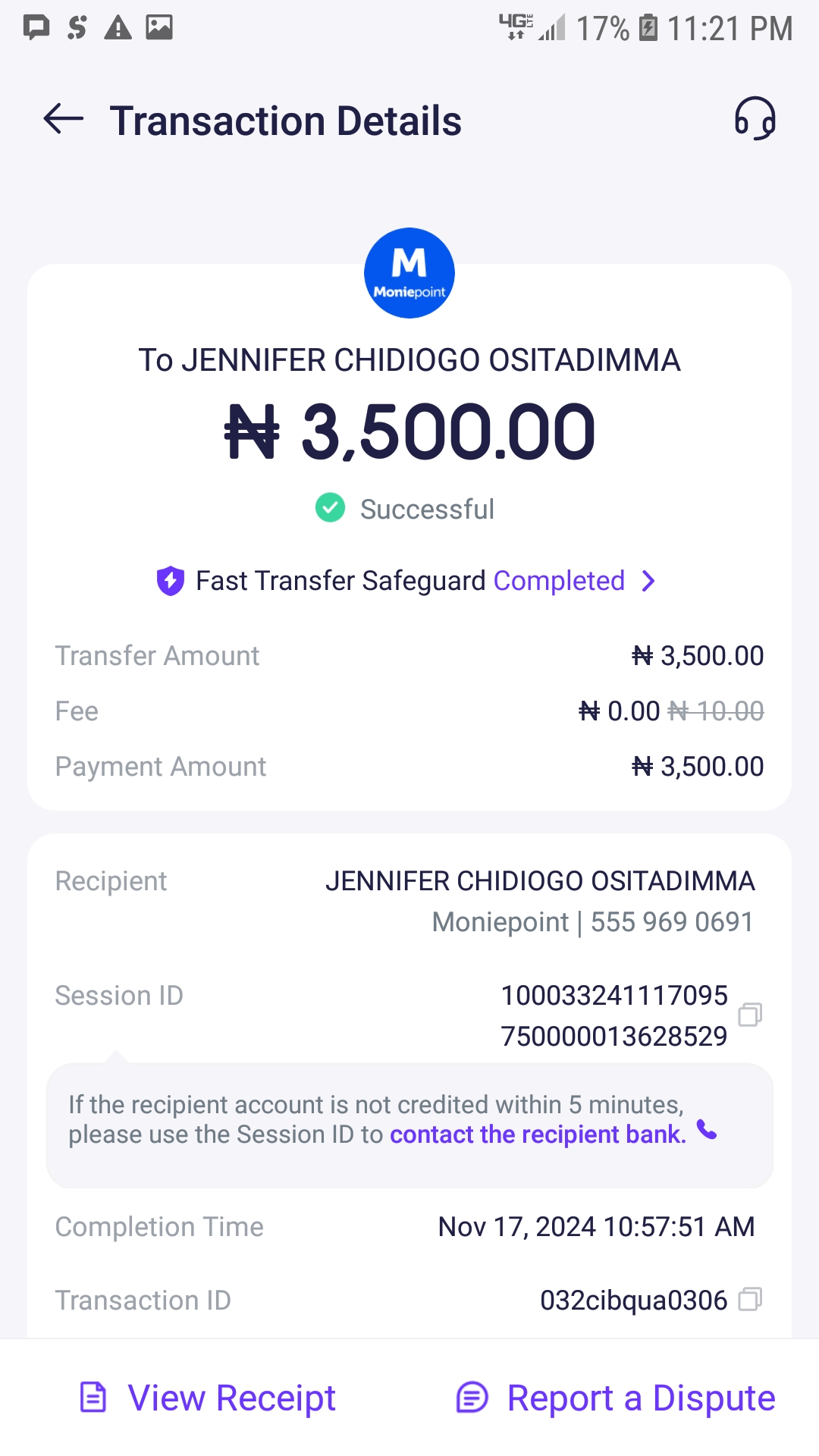This screenshot has width=819, height=1456.
Task: Tap the warning triangle in status bar
Action: coord(118,27)
